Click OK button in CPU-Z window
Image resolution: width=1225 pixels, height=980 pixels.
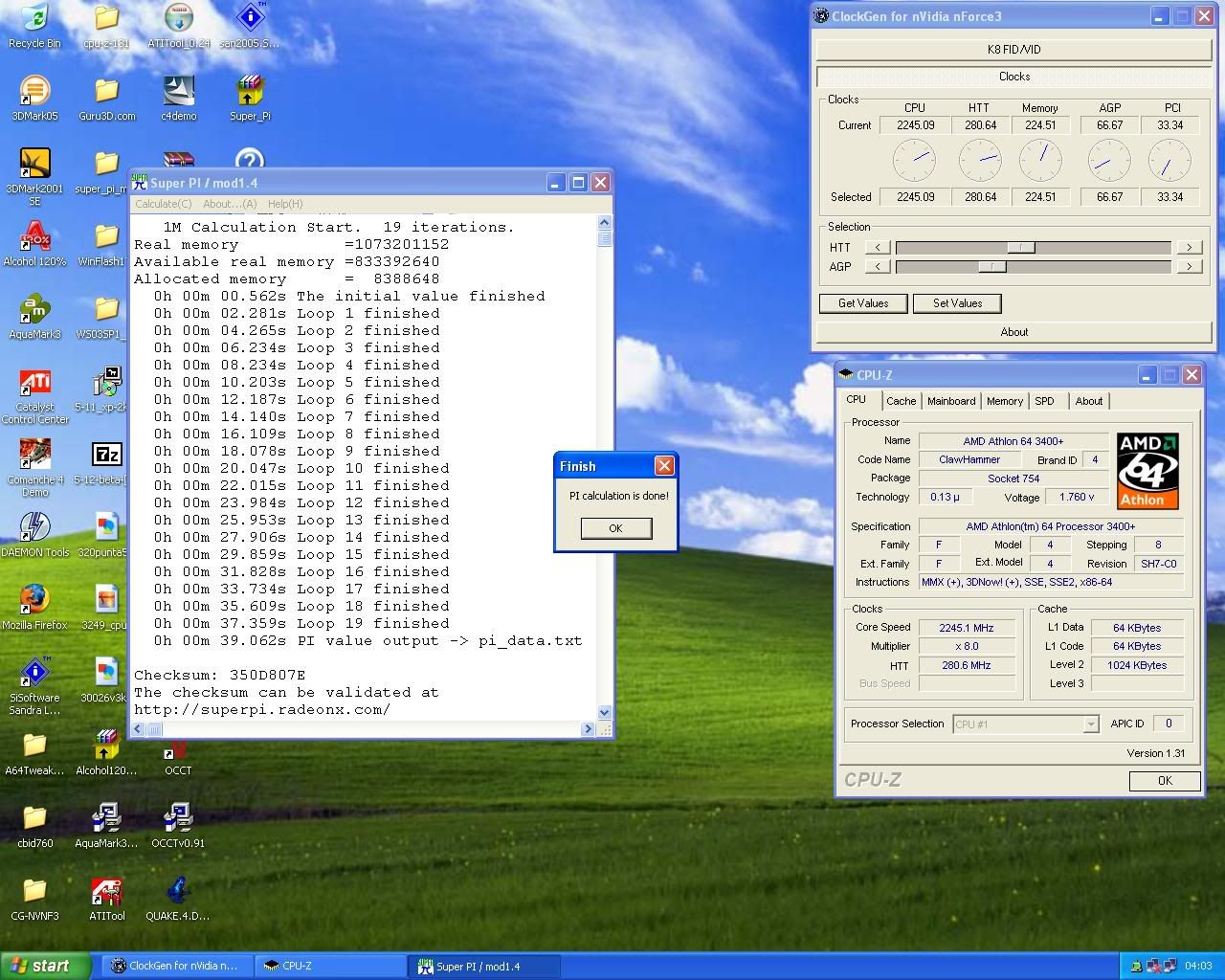[x=1165, y=781]
